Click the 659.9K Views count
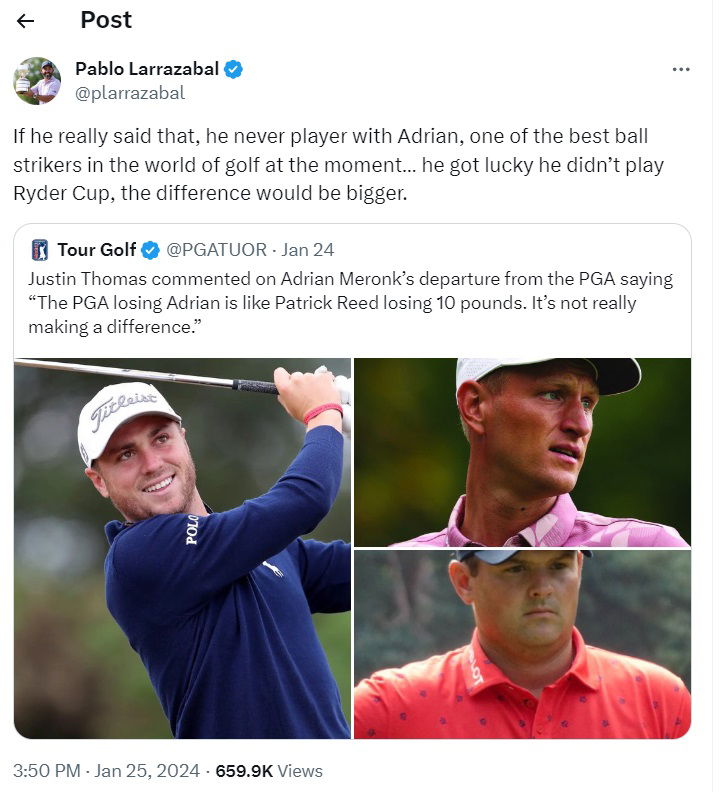This screenshot has width=726, height=792. tap(269, 771)
